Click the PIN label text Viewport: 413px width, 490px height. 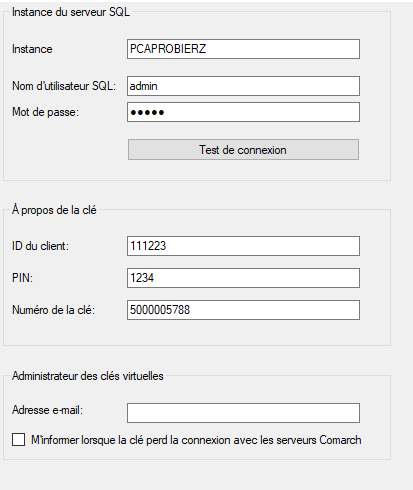(x=22, y=278)
